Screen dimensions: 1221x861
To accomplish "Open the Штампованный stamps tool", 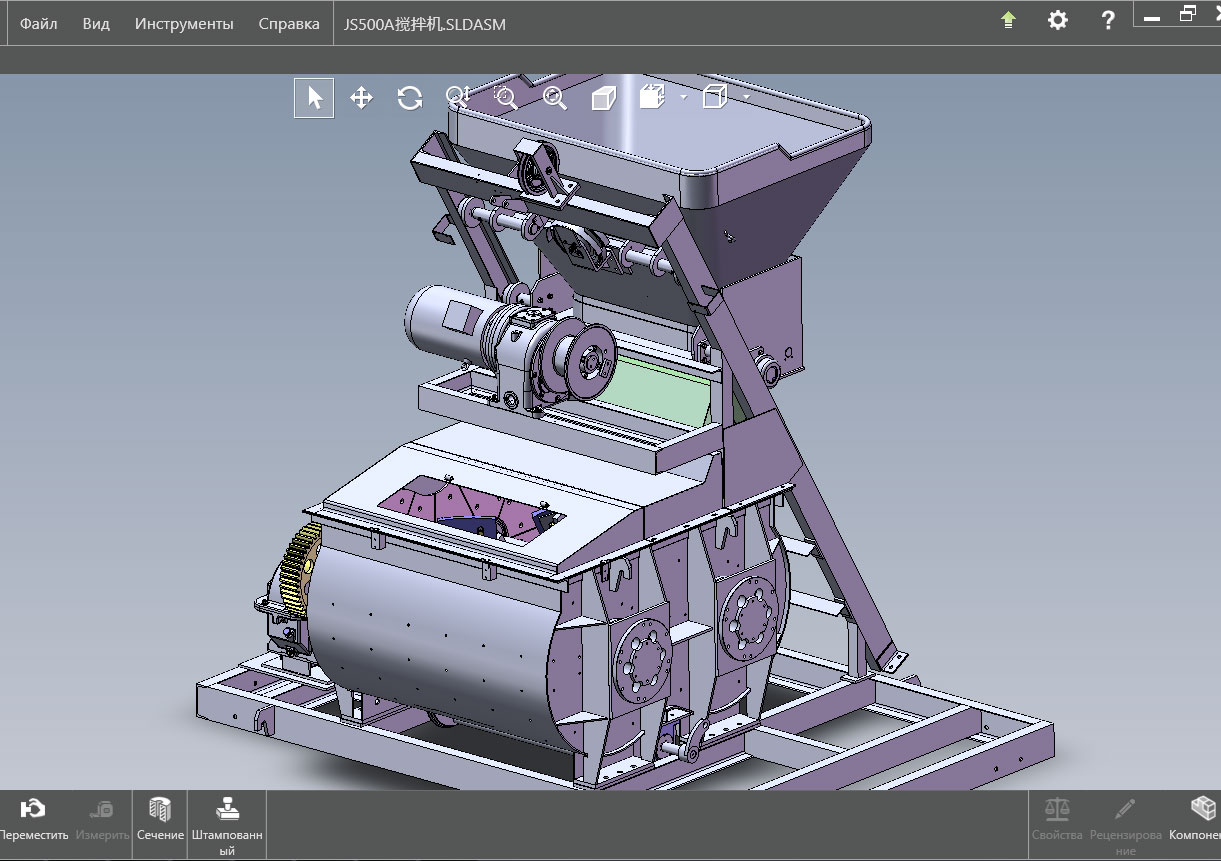I will pyautogui.click(x=227, y=825).
